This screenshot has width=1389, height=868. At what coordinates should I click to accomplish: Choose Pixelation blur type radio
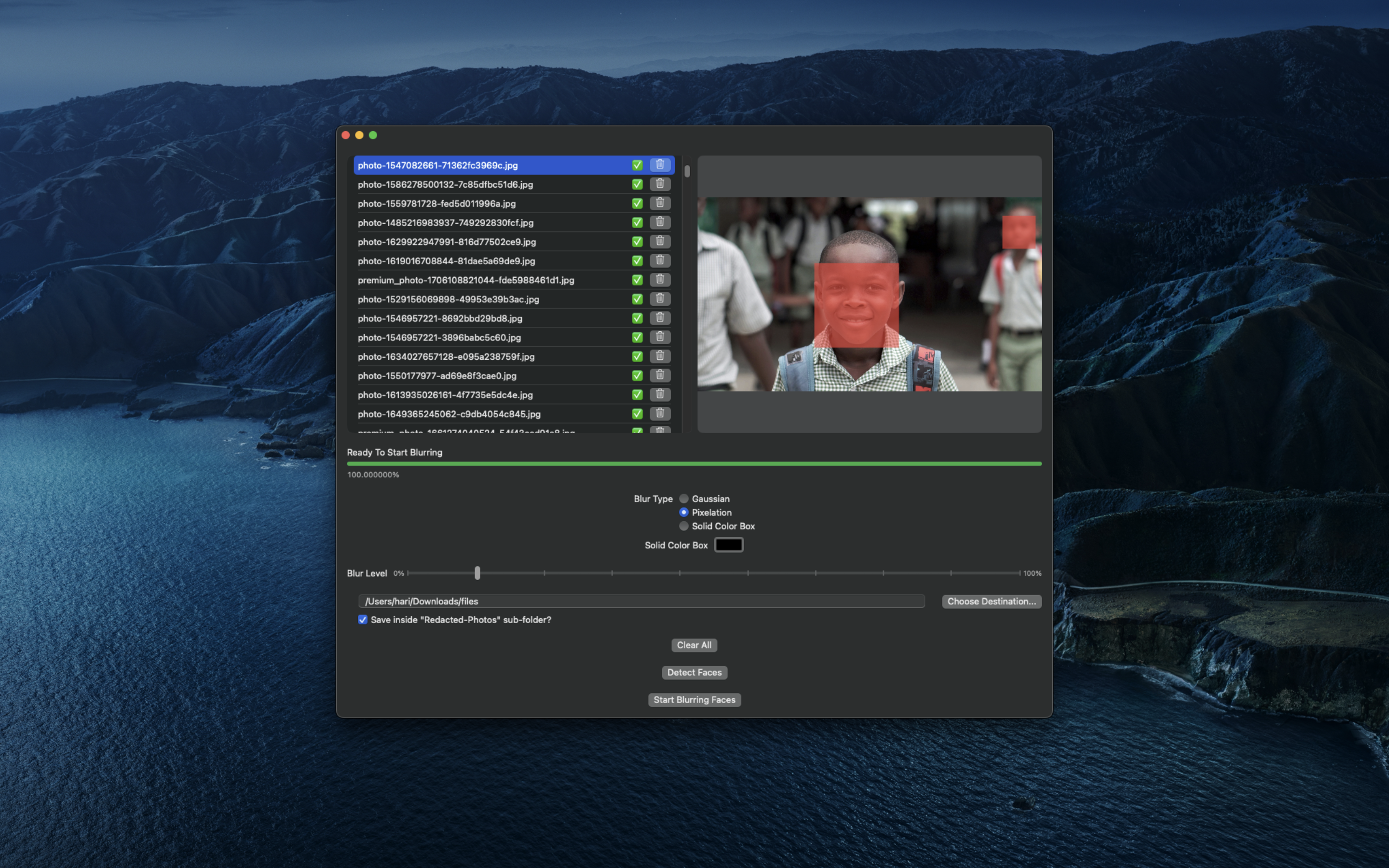(x=683, y=512)
